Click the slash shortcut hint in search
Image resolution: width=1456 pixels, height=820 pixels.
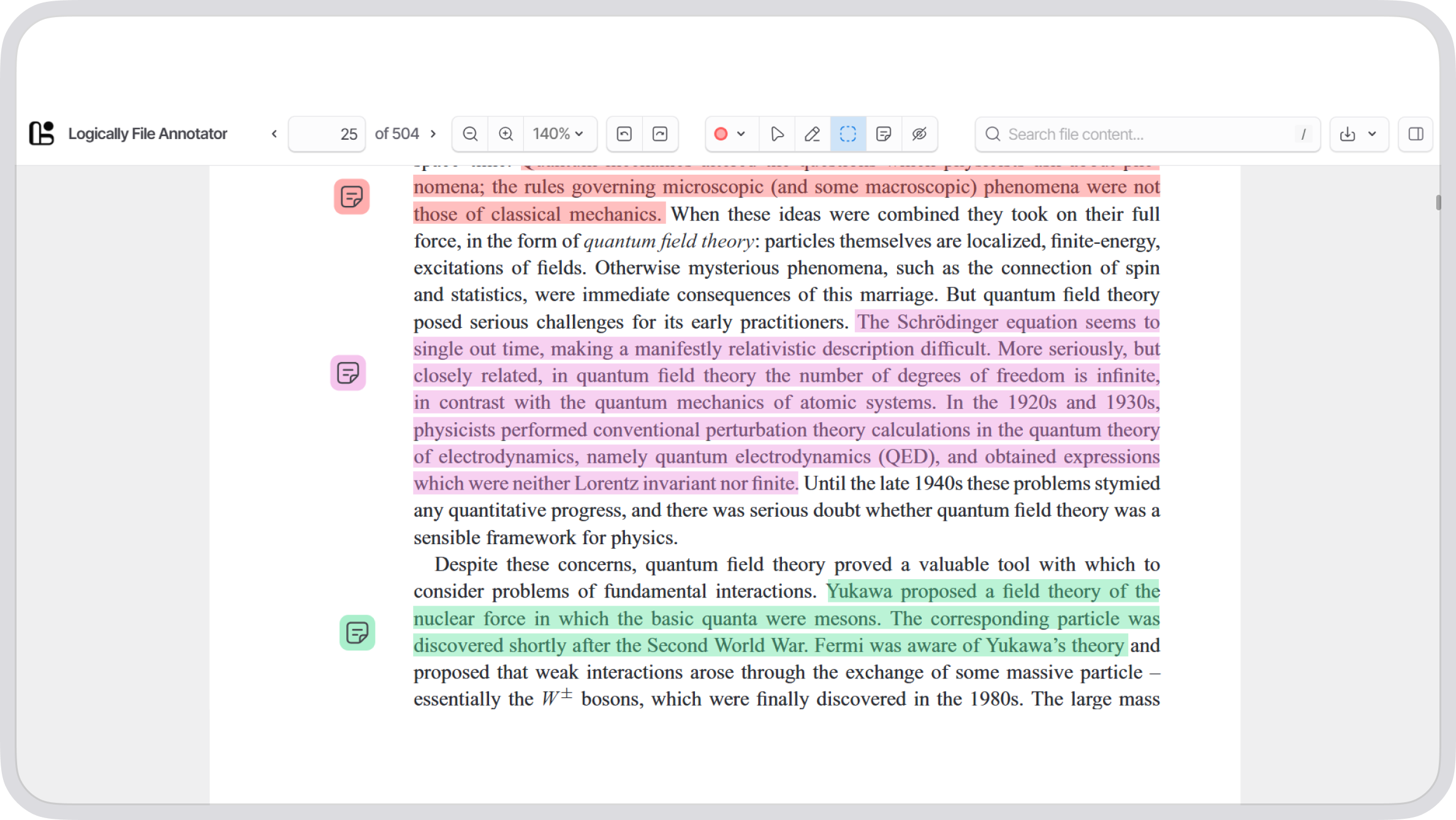[x=1303, y=134]
